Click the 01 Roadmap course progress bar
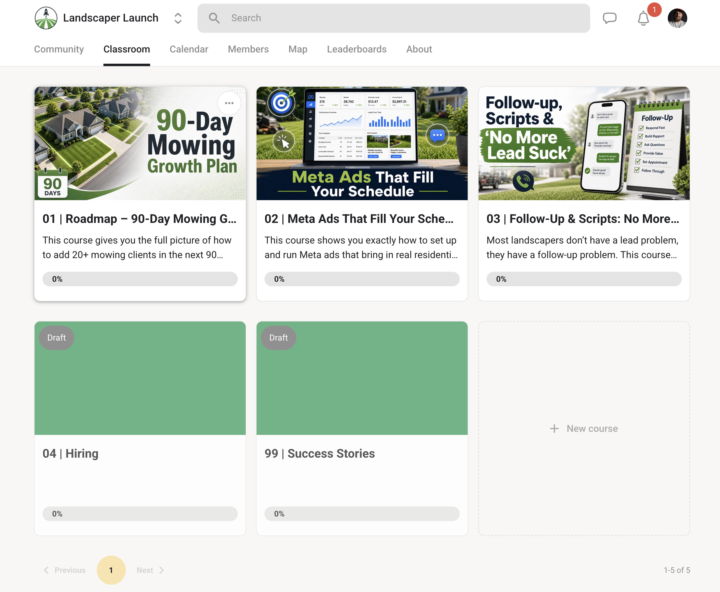Image resolution: width=720 pixels, height=592 pixels. pos(140,279)
